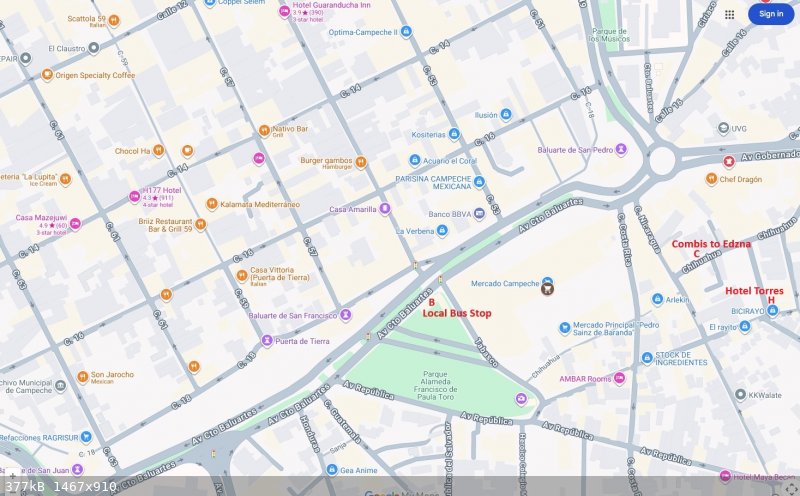Image resolution: width=800 pixels, height=496 pixels.
Task: Click the Hotel Guaranducha Inn listing
Action: pyautogui.click(x=330, y=6)
